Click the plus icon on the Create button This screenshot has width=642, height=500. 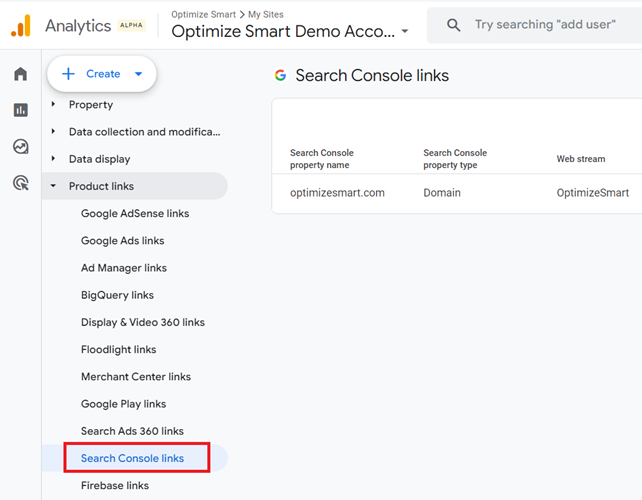click(x=68, y=74)
